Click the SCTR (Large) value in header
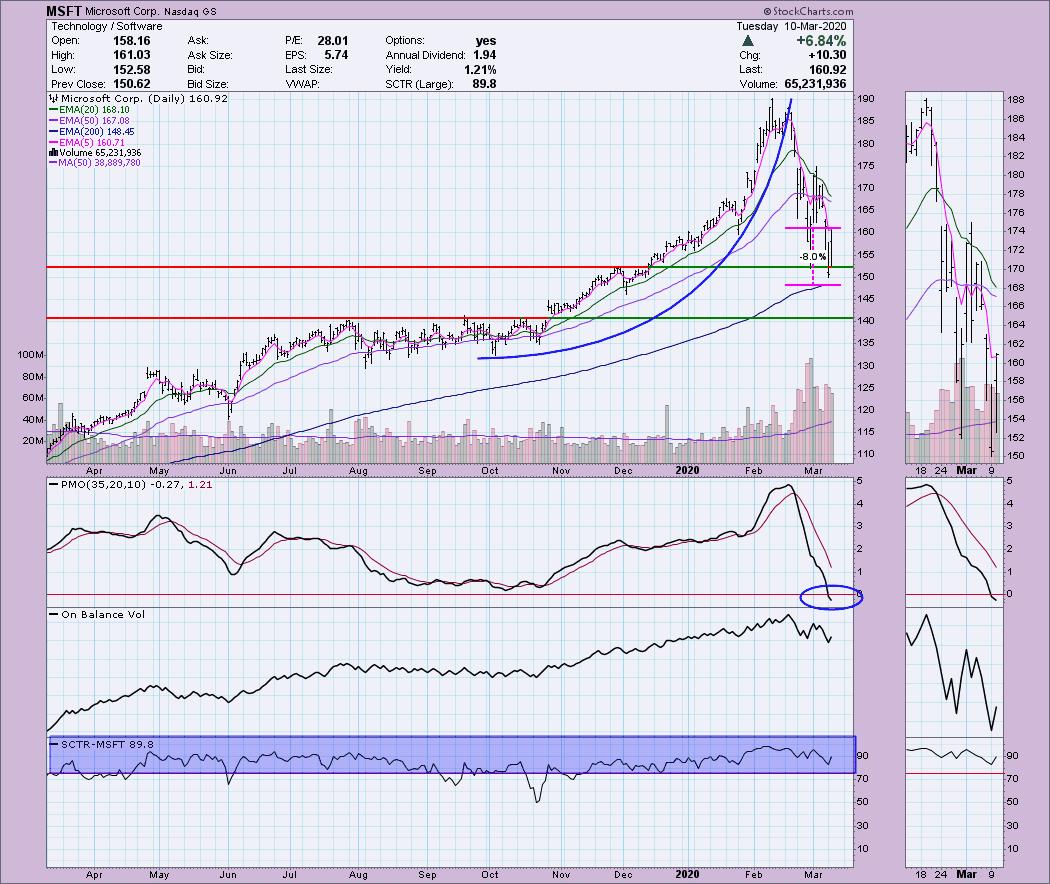Screen dimensions: 1050x884 tap(485, 84)
